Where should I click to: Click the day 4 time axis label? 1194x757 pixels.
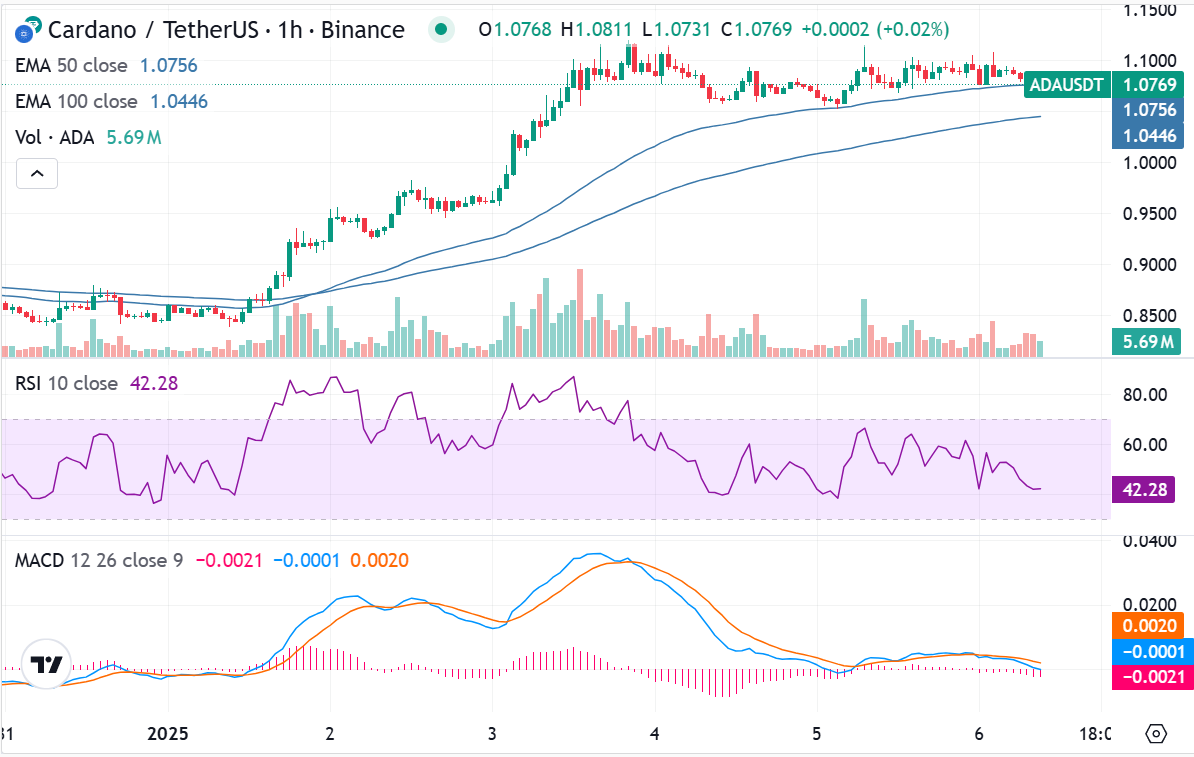tap(654, 733)
